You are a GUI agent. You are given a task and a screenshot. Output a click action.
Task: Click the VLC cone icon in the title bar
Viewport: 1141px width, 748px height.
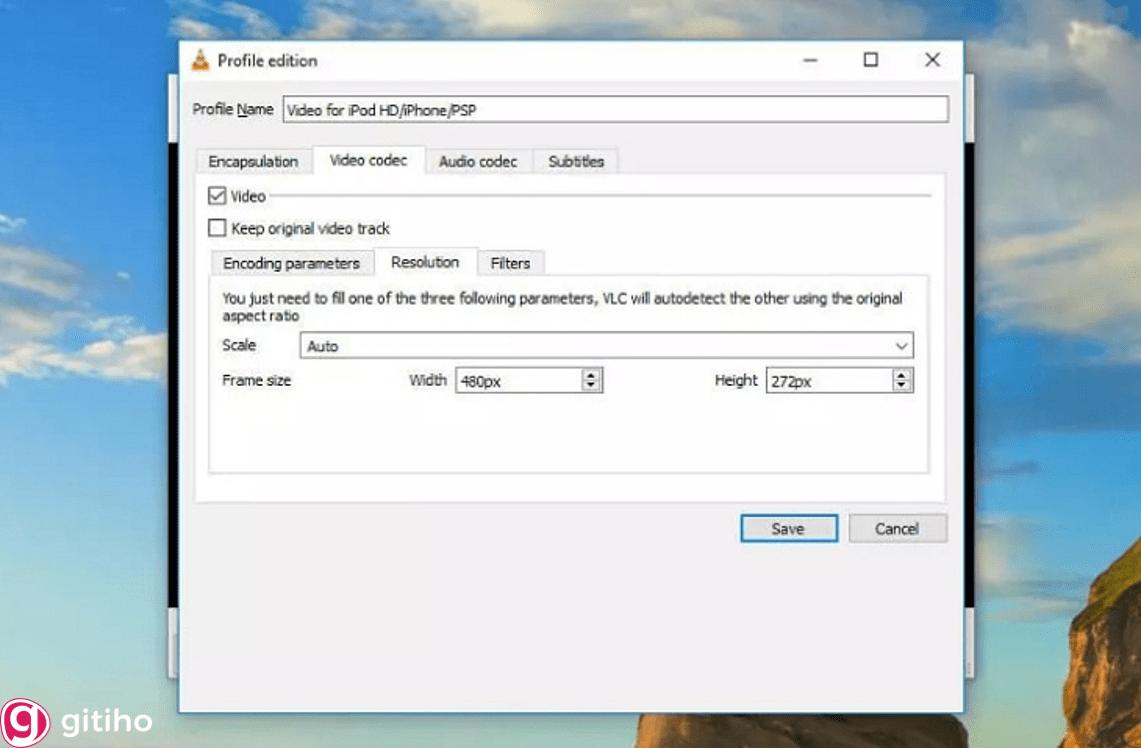point(201,60)
